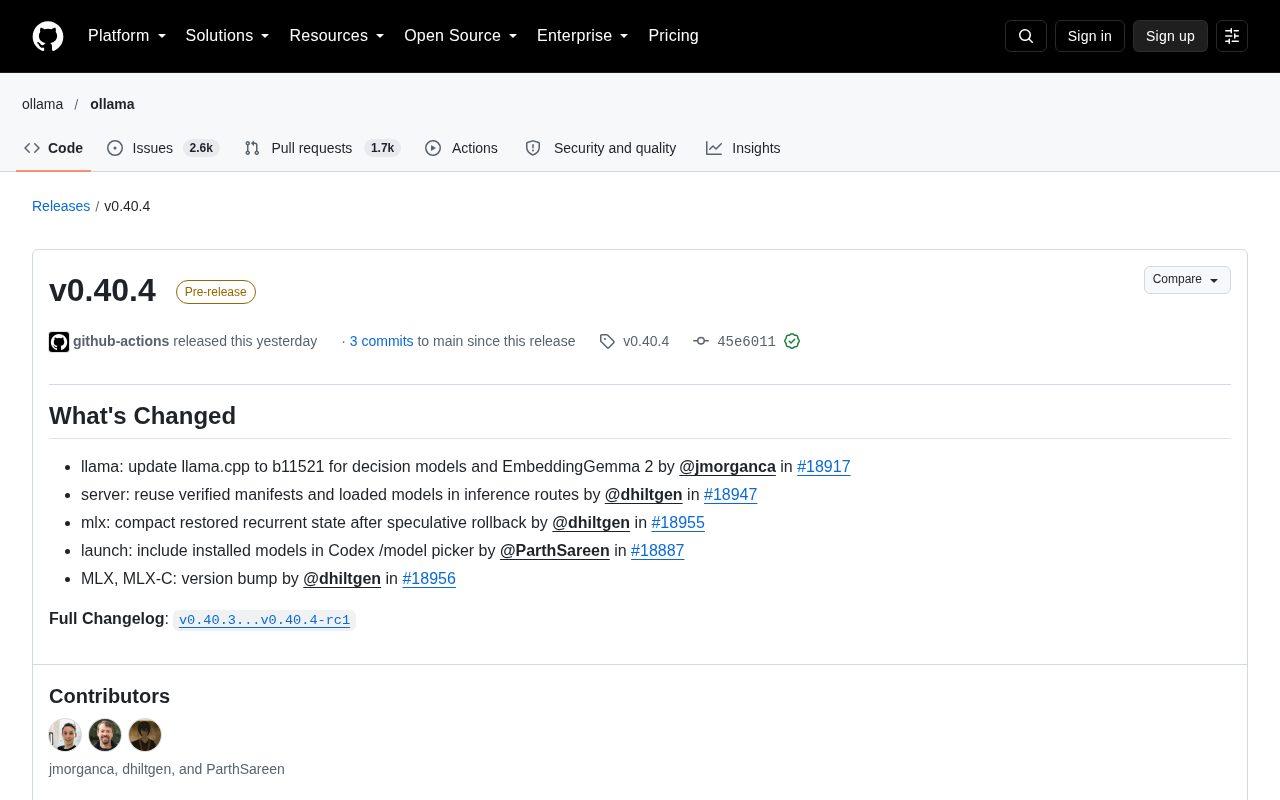Open dhiltgen contributor avatar
Screen dimensions: 1280x800
[x=105, y=735]
